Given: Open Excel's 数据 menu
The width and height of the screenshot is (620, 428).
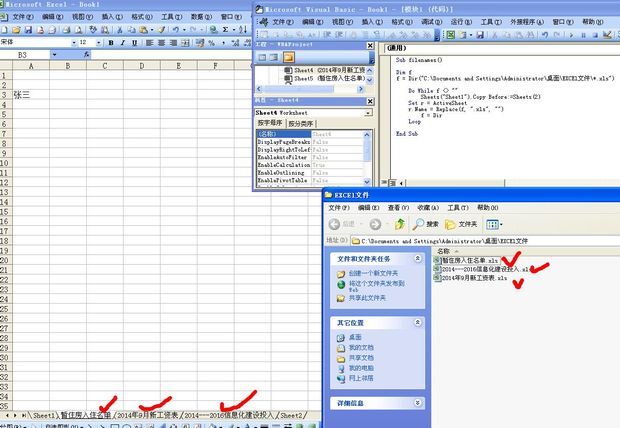Looking at the screenshot, I should pos(201,17).
